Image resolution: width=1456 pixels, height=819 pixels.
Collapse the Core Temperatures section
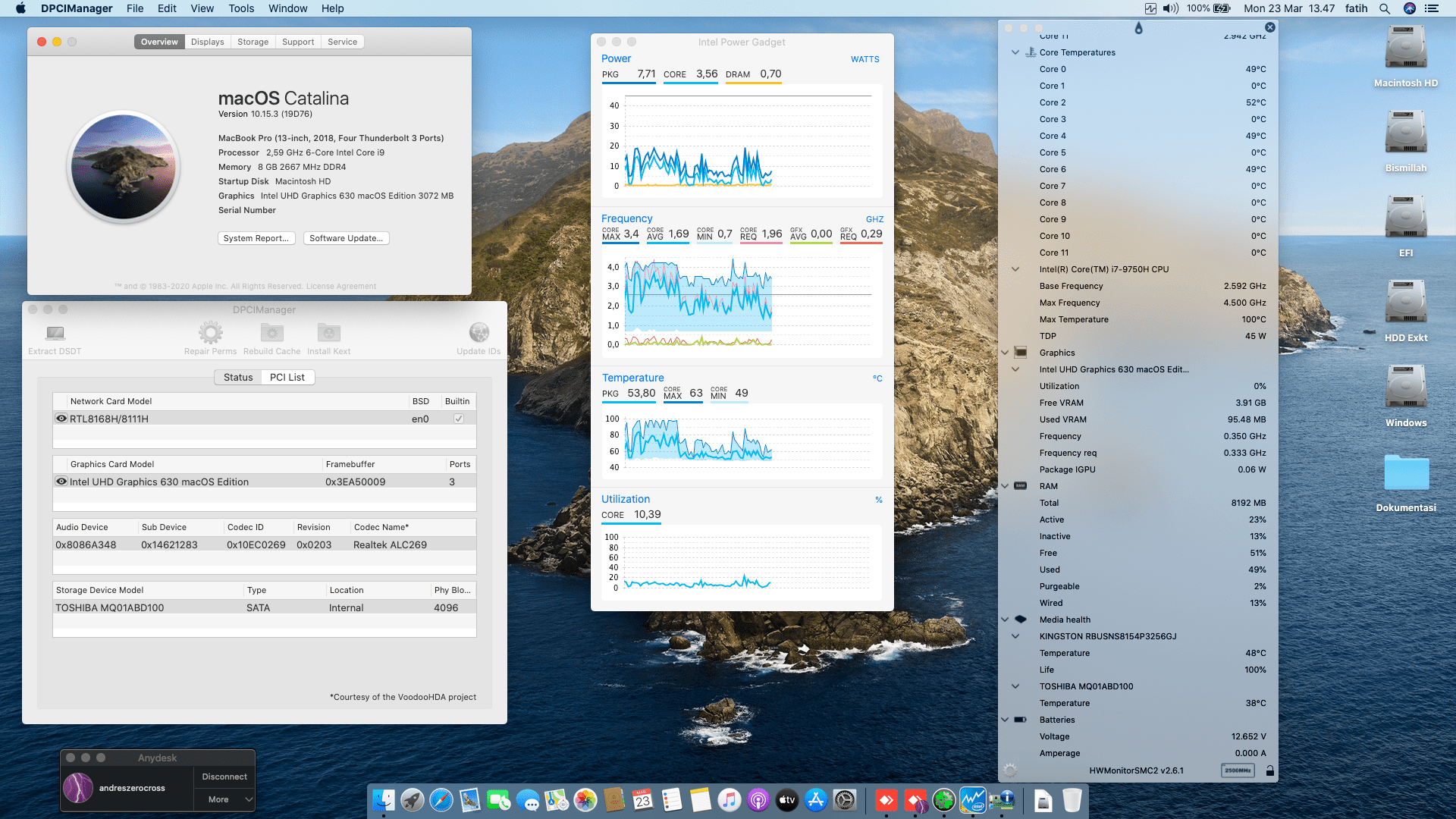click(x=1015, y=52)
